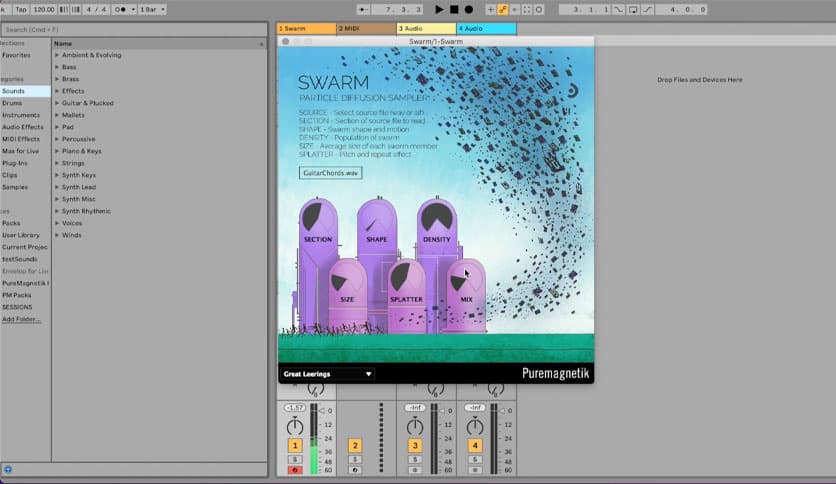This screenshot has width=836, height=484.
Task: Toggle track 2 activator button
Action: click(x=355, y=445)
